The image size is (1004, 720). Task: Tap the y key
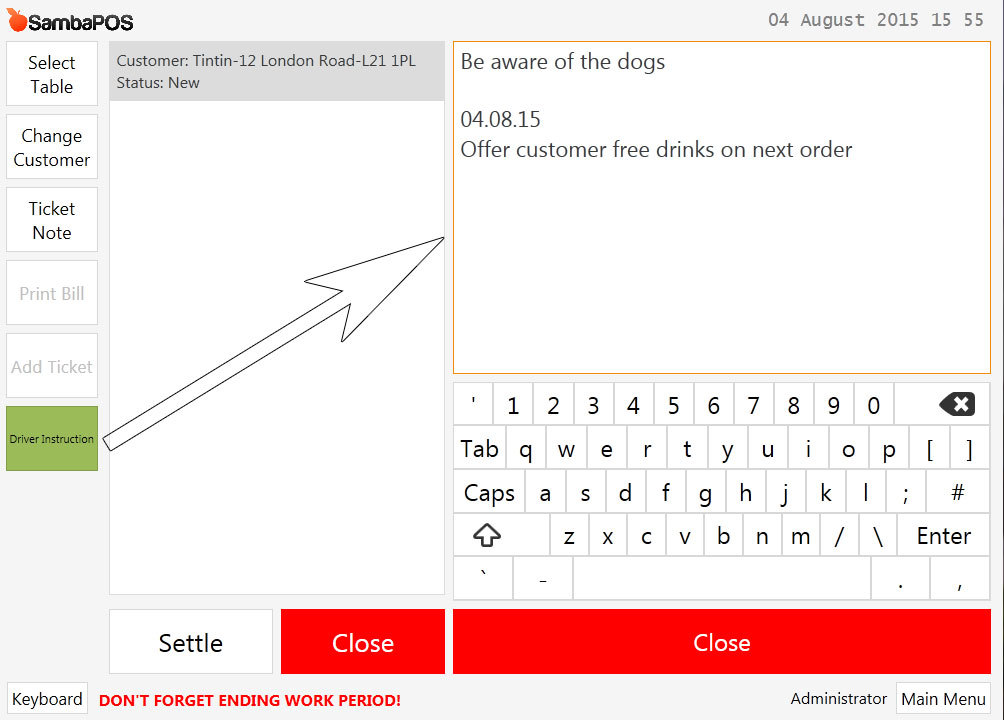pos(727,449)
